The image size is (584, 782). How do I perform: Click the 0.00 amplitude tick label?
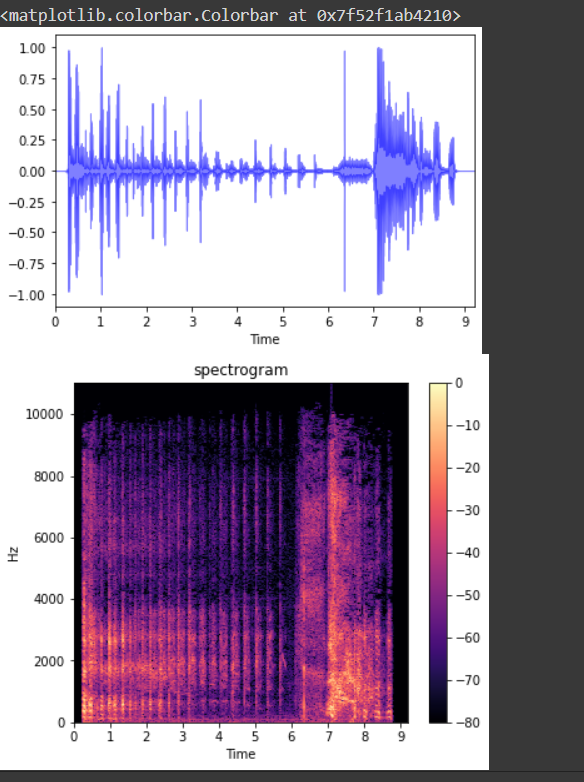click(x=32, y=172)
